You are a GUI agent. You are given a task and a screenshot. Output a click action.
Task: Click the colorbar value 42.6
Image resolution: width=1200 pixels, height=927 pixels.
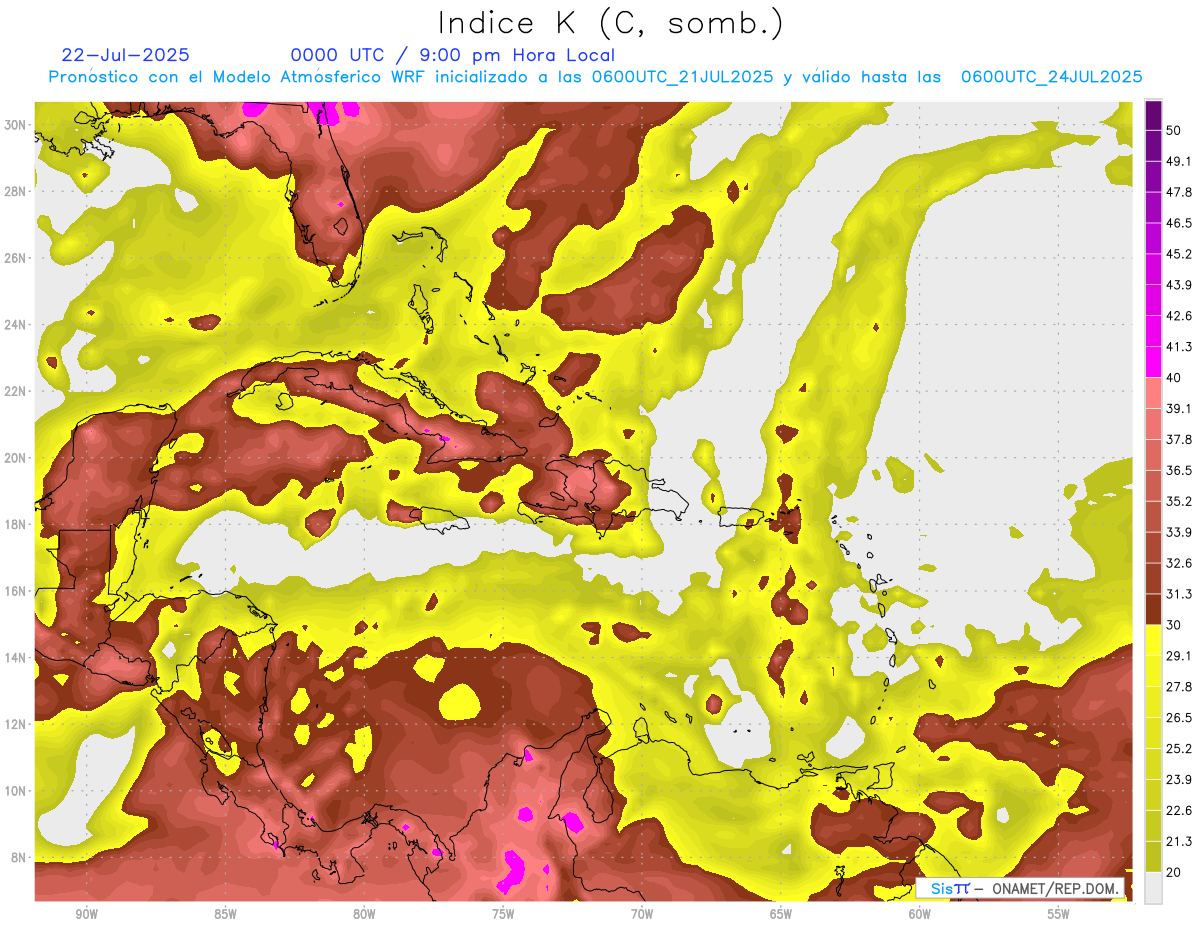click(x=1180, y=316)
